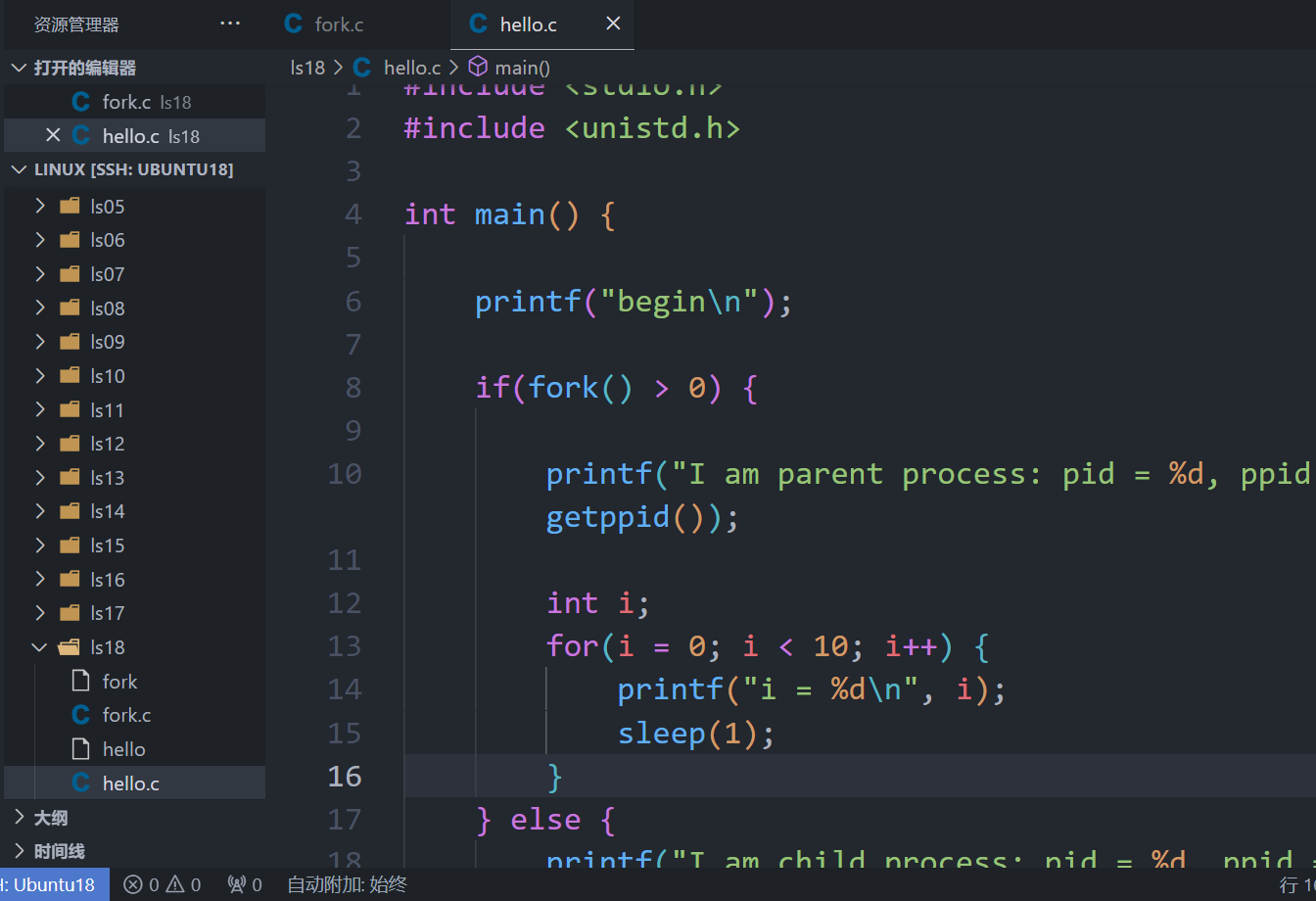Expand the ls05 folder
Viewport: 1316px width, 901px height.
click(40, 206)
